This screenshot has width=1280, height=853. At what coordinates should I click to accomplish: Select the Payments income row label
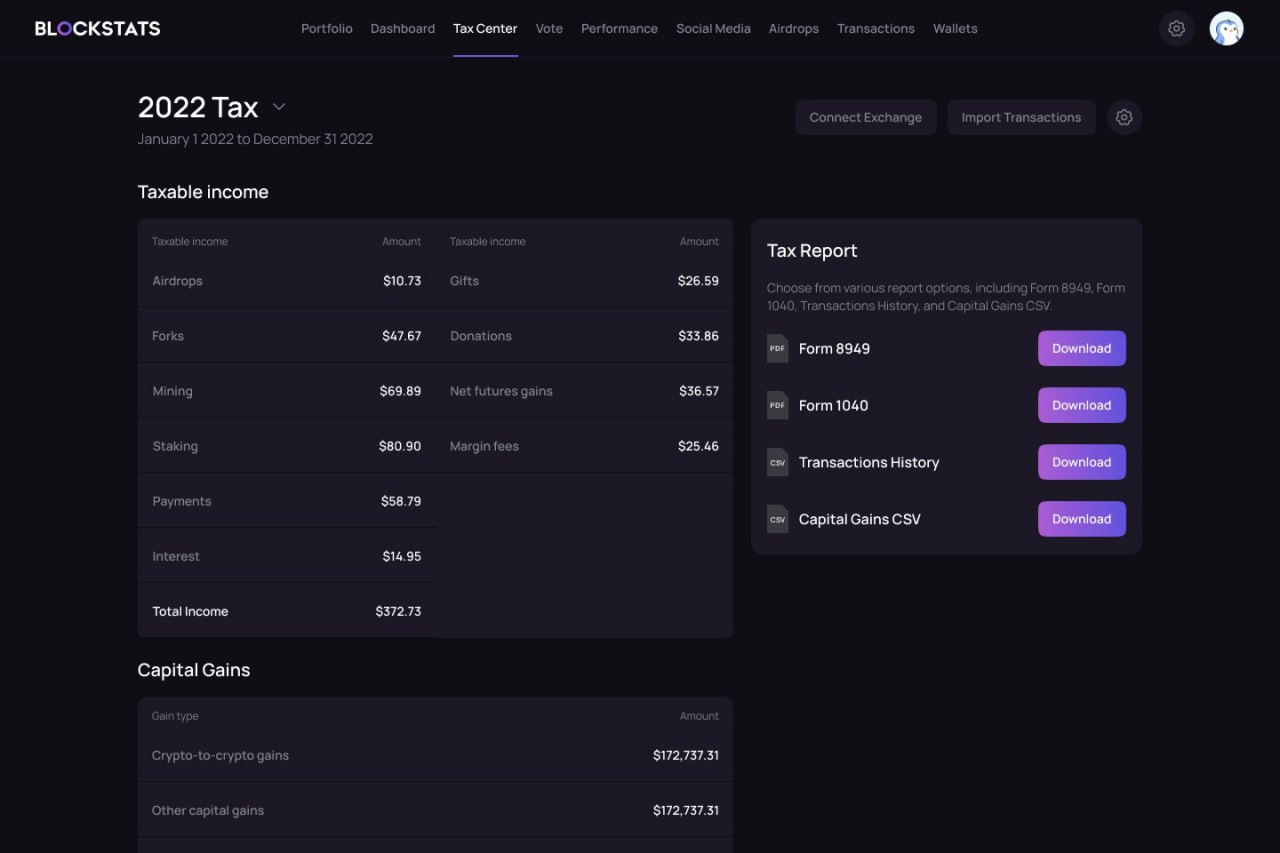click(182, 501)
